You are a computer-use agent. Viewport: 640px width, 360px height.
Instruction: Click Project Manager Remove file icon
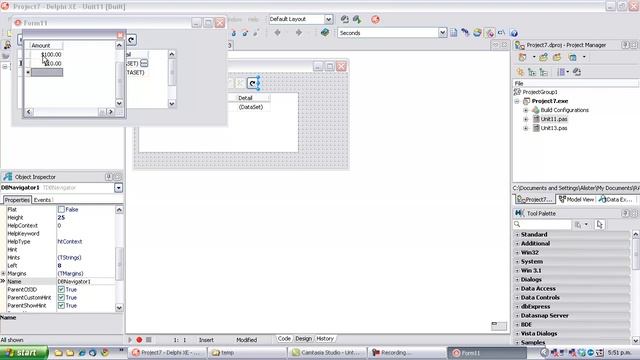coord(557,58)
